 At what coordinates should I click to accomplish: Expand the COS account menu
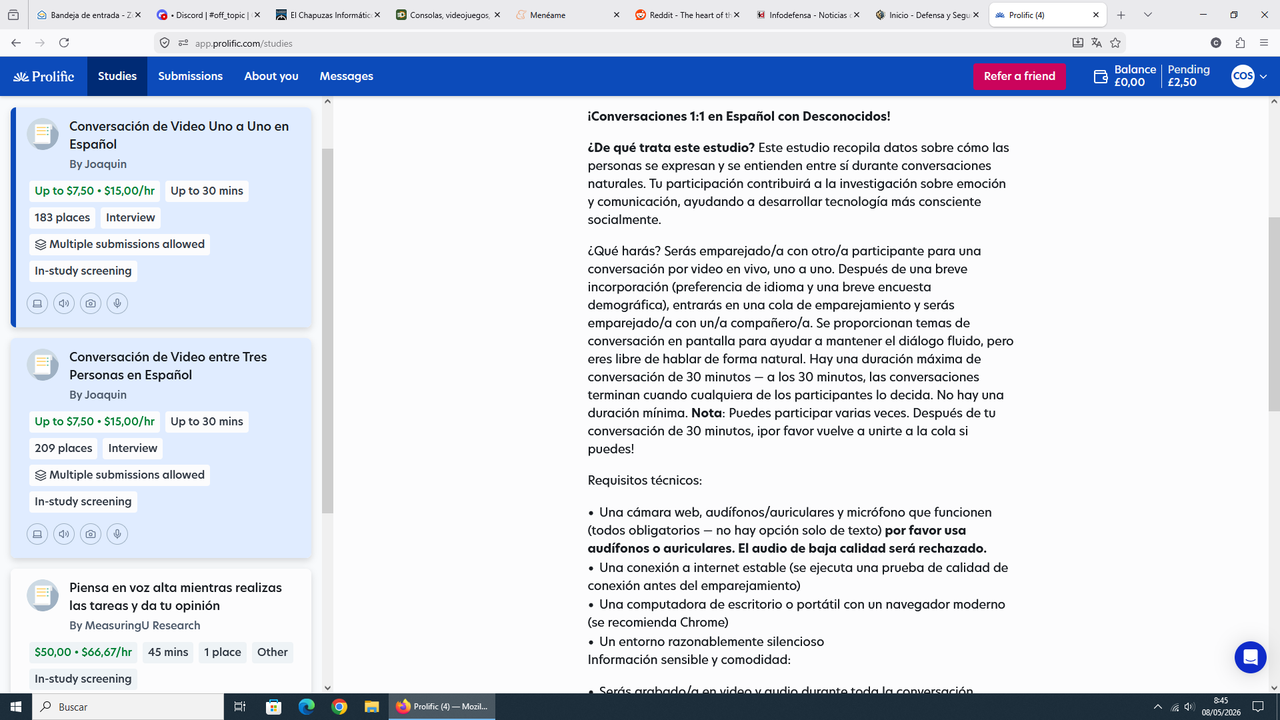point(1249,76)
